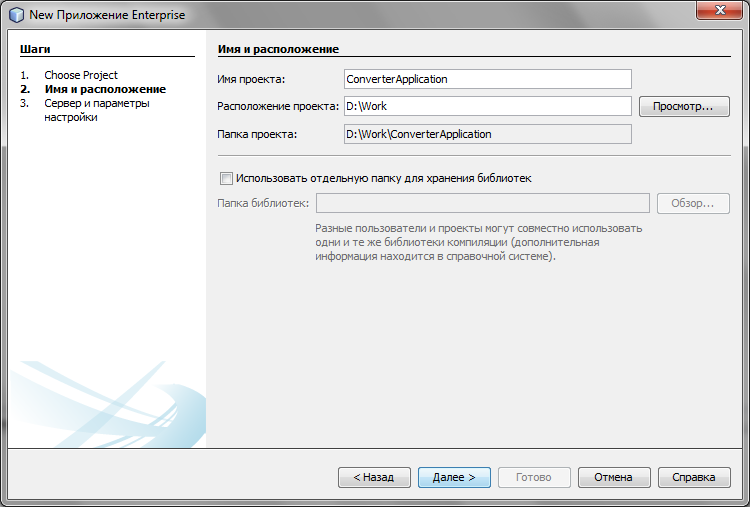Image resolution: width=750 pixels, height=507 pixels.
Task: Click the Имя проекта field with ConverterApplication
Action: [x=487, y=79]
